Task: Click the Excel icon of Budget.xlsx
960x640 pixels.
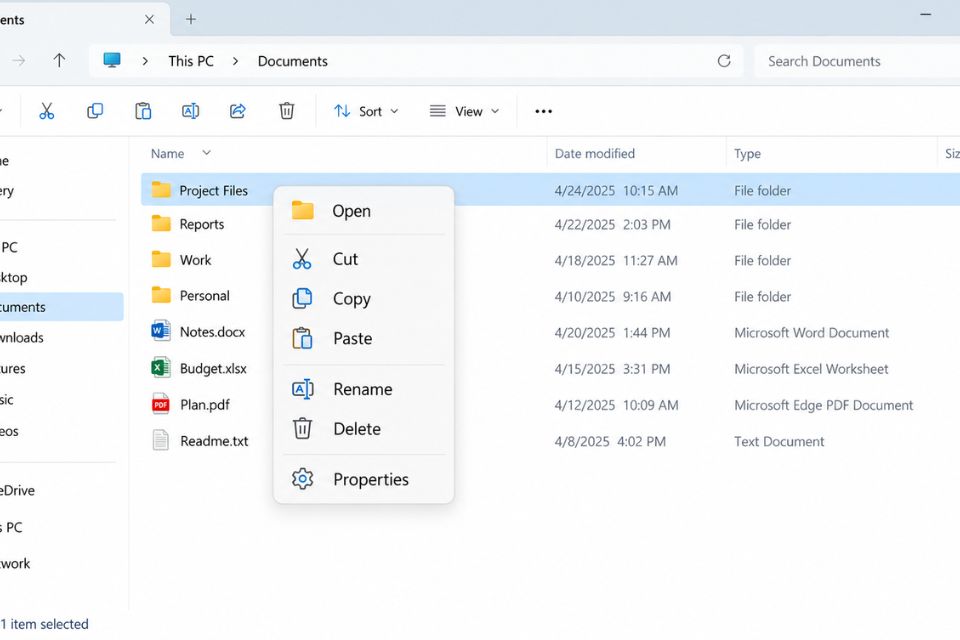Action: 160,367
